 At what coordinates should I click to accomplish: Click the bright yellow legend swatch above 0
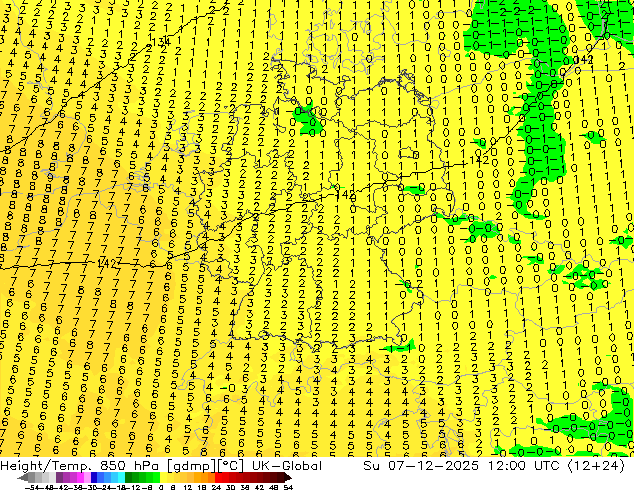[x=163, y=478]
